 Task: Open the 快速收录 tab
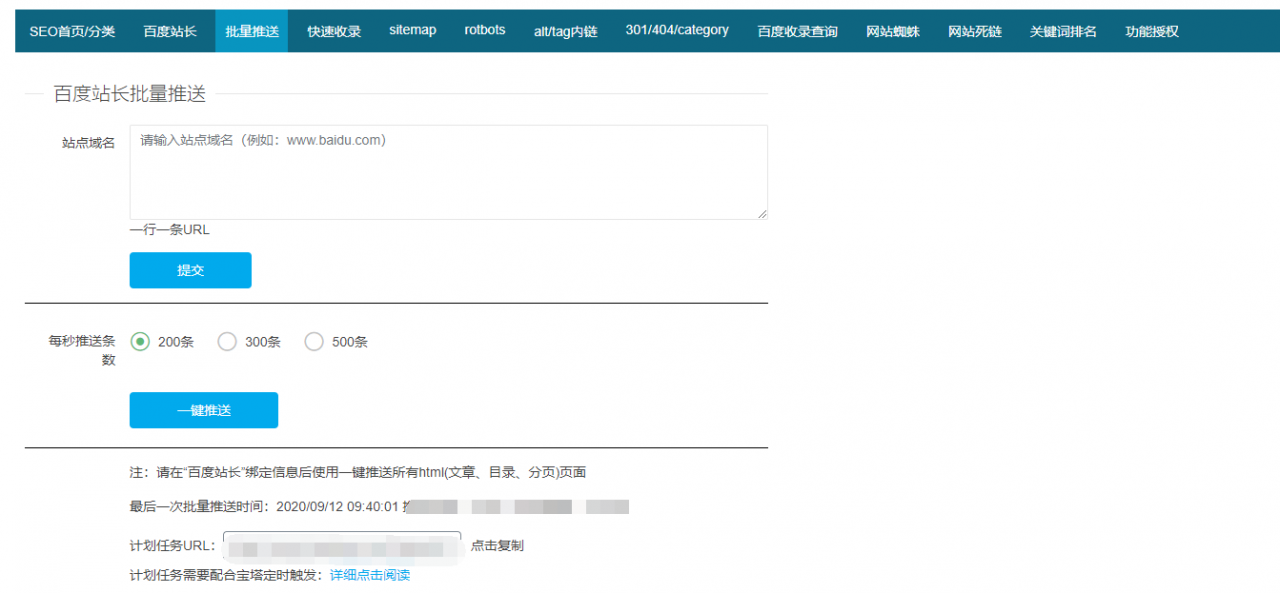tap(333, 30)
